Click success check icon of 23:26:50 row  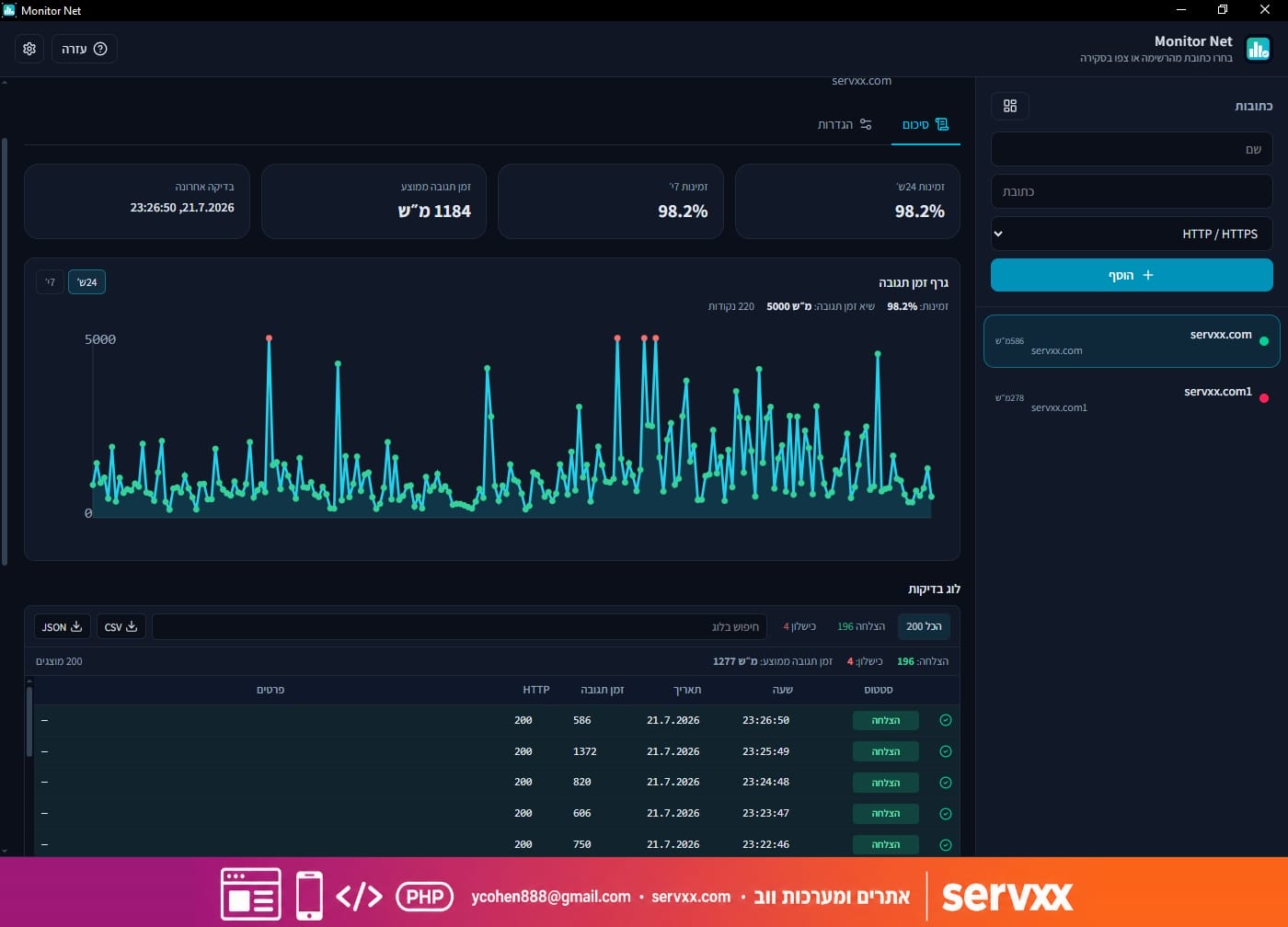tap(945, 720)
